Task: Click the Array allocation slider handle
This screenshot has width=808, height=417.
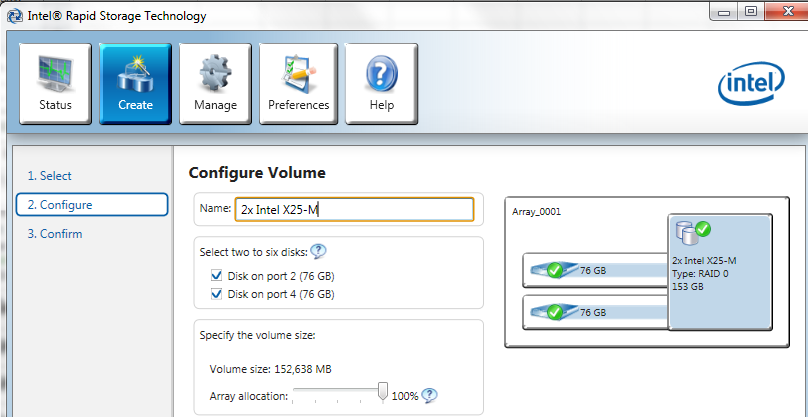Action: click(382, 391)
